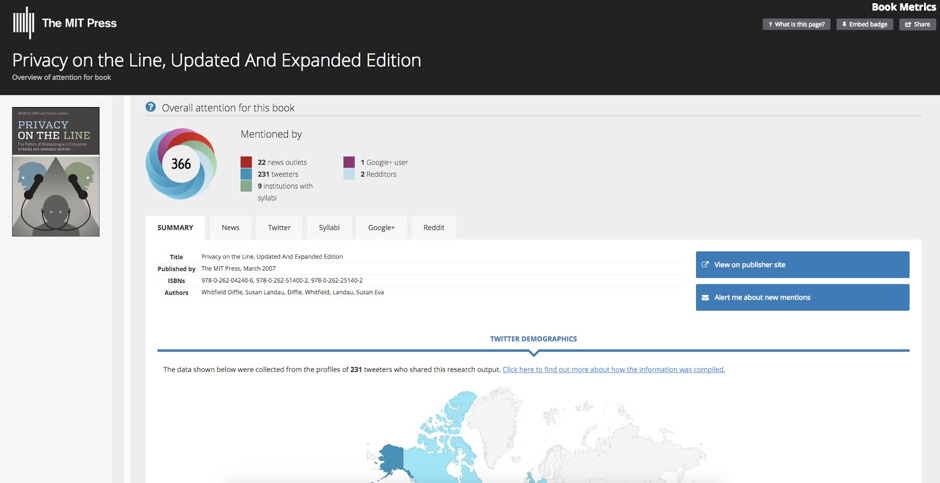Click the "231 tweeters" text
940x483 pixels.
click(x=278, y=174)
